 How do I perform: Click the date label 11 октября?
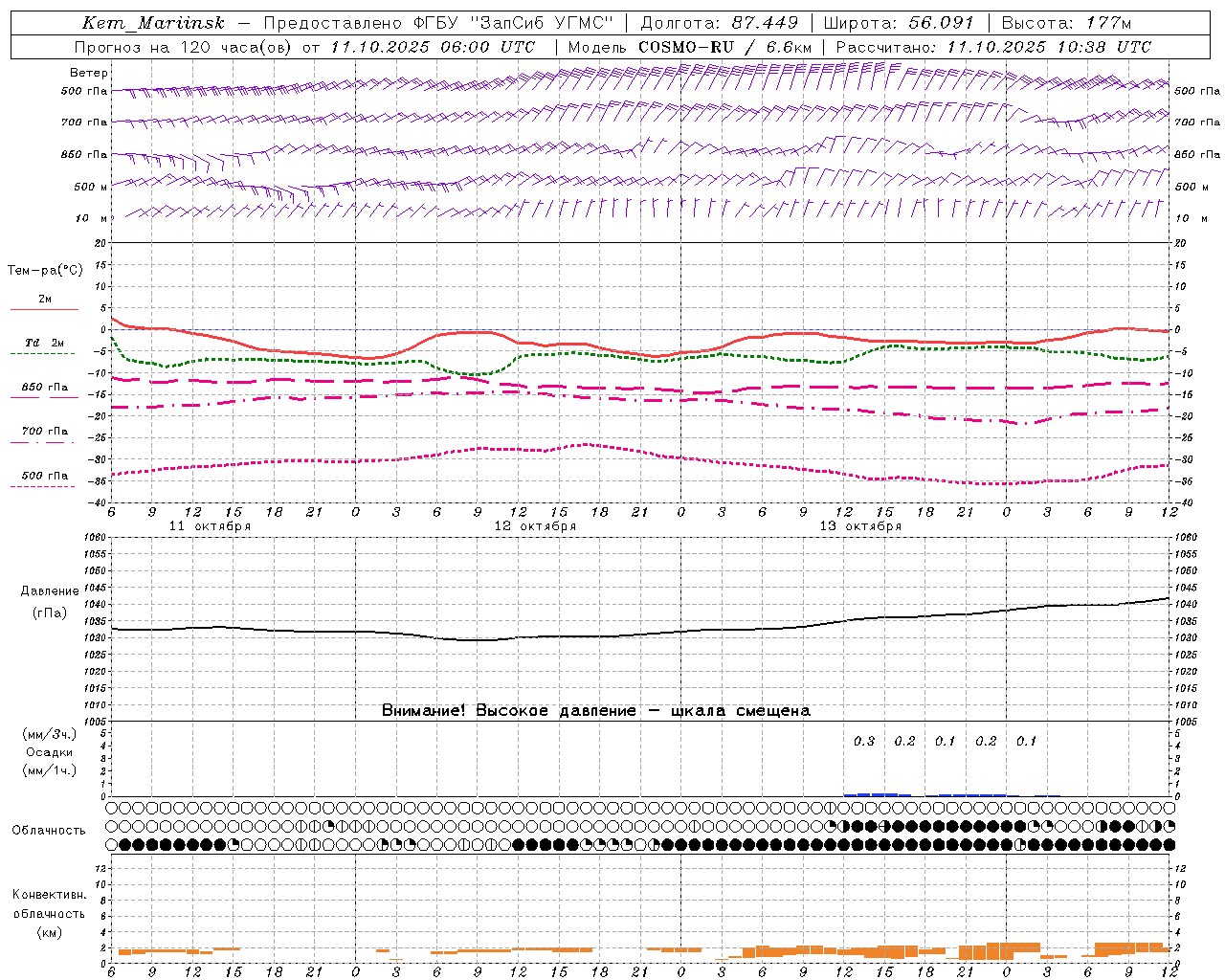click(210, 525)
